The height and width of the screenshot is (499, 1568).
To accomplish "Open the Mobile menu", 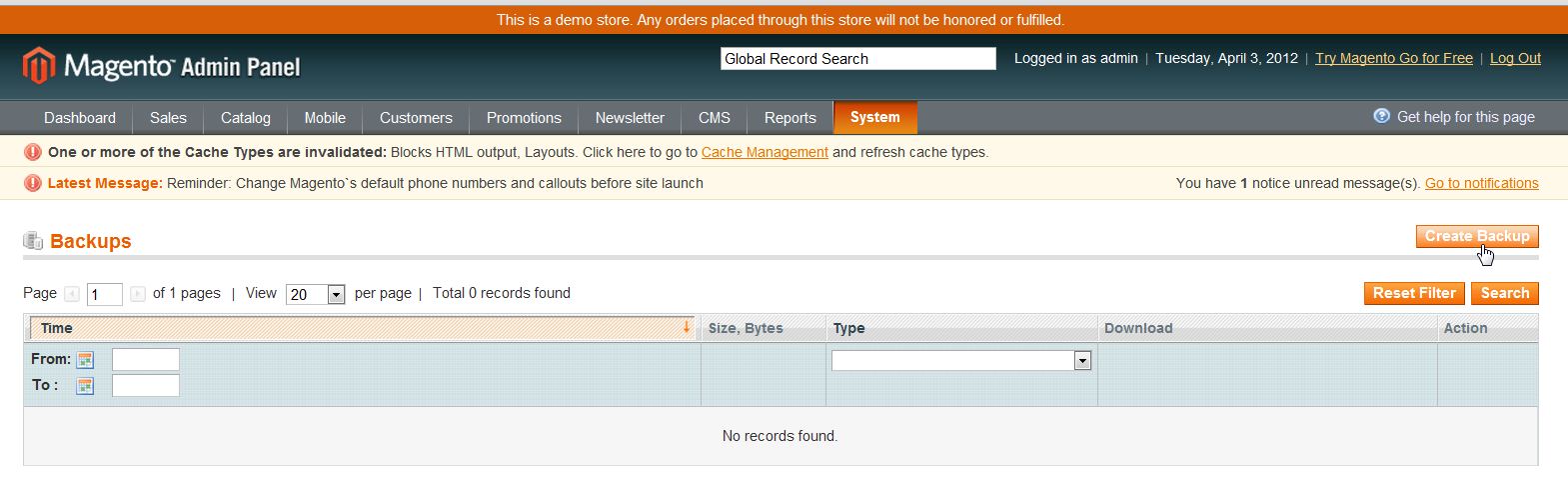I will click(x=325, y=118).
